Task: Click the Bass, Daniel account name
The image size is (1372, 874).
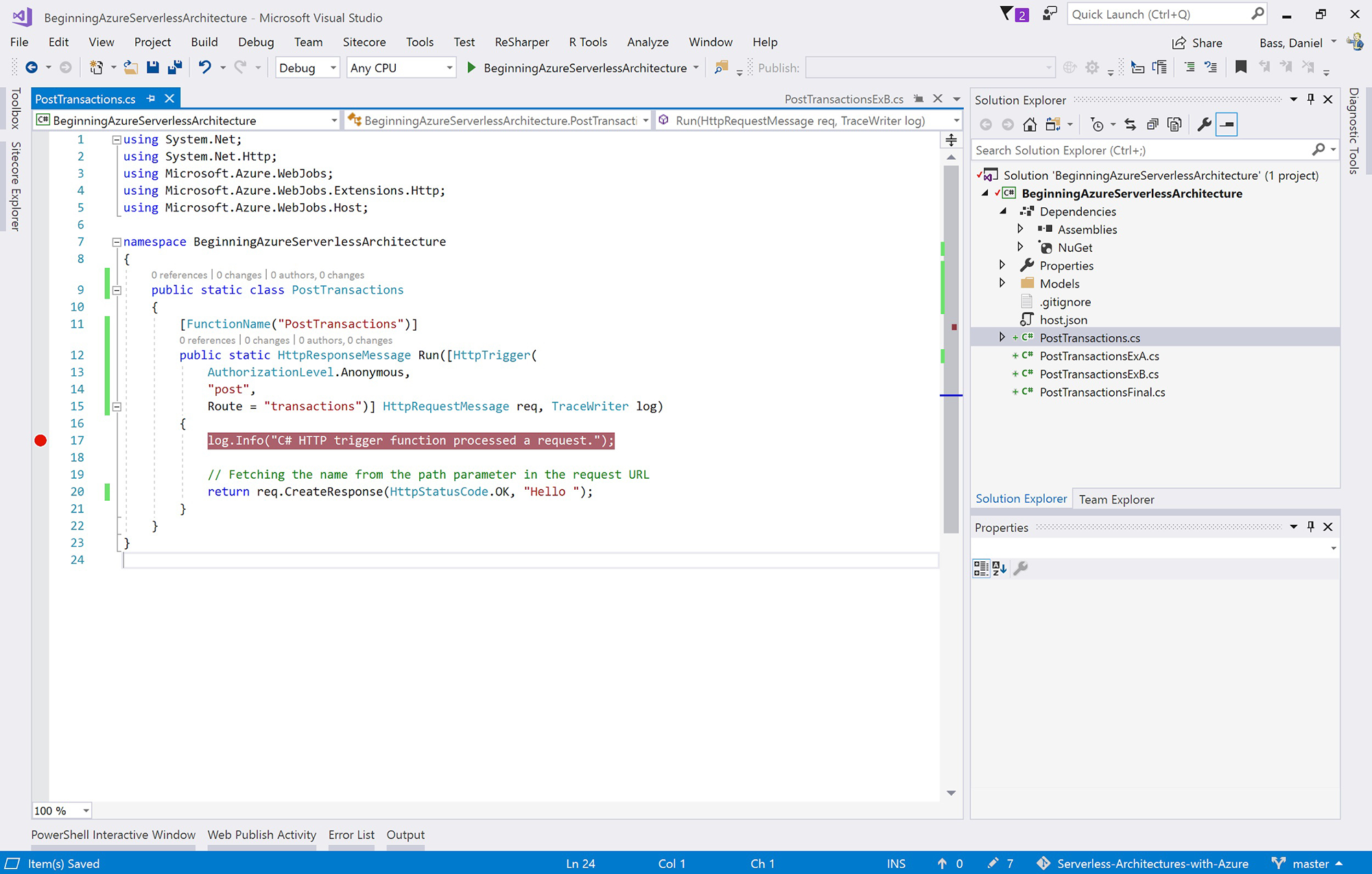Action: click(x=1290, y=43)
